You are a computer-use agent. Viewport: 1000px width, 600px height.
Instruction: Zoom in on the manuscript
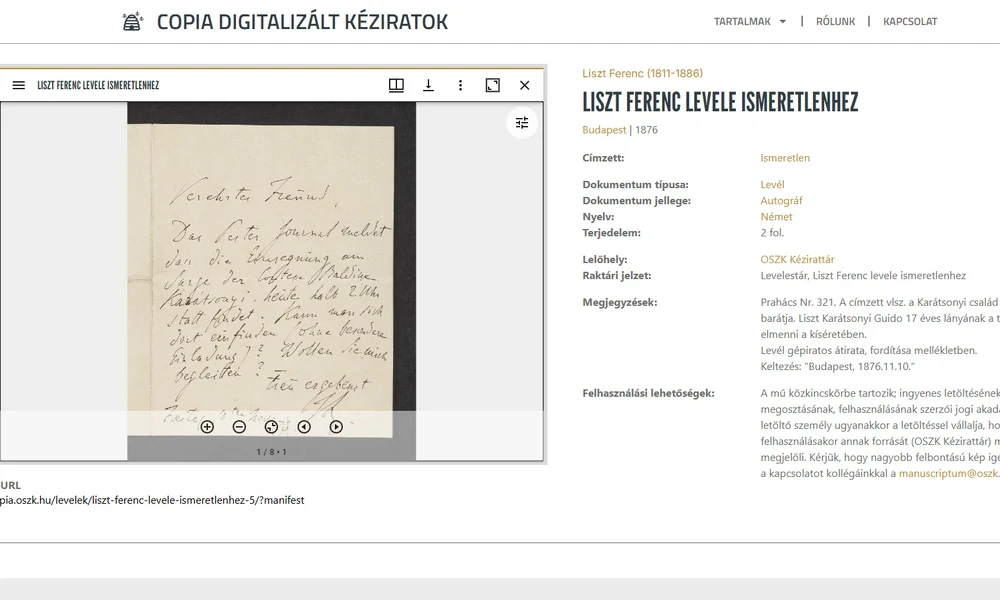coord(207,427)
